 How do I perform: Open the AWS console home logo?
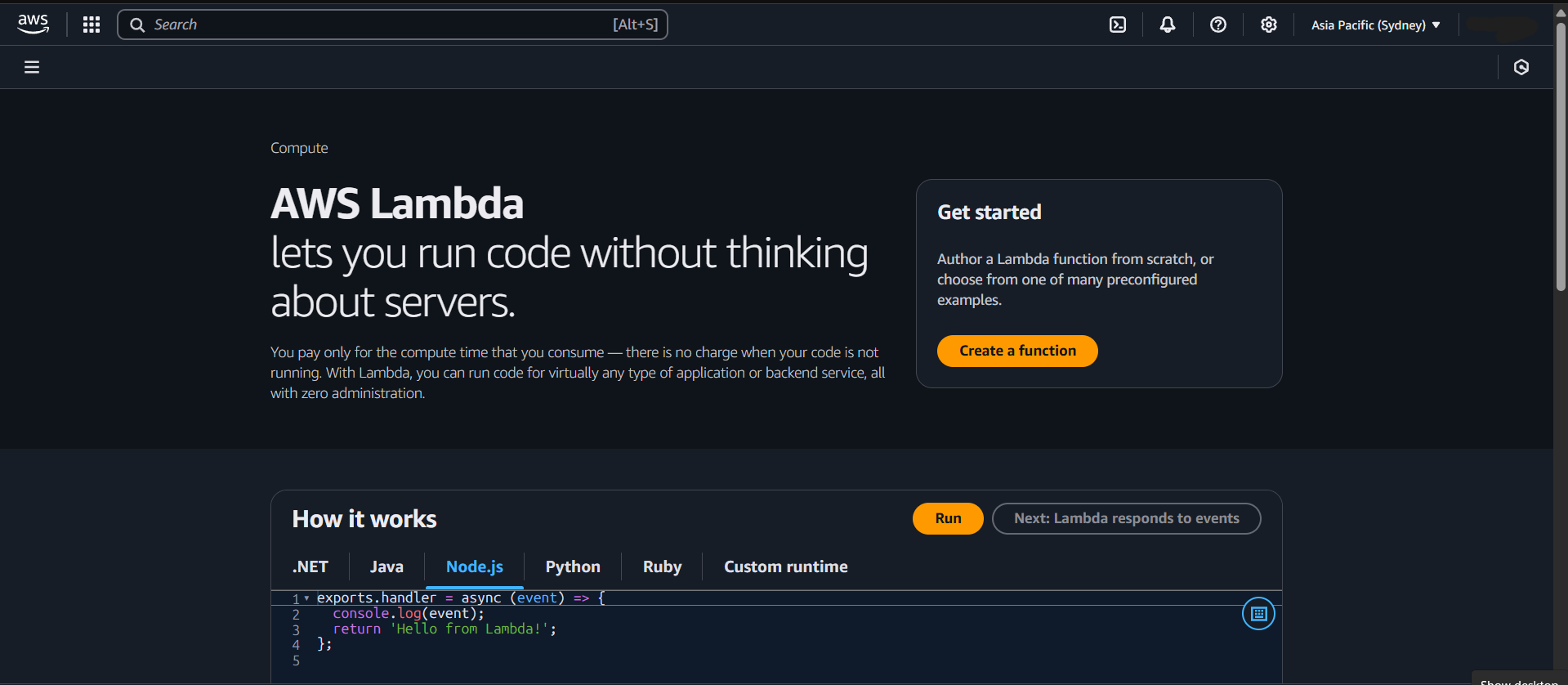click(x=33, y=25)
